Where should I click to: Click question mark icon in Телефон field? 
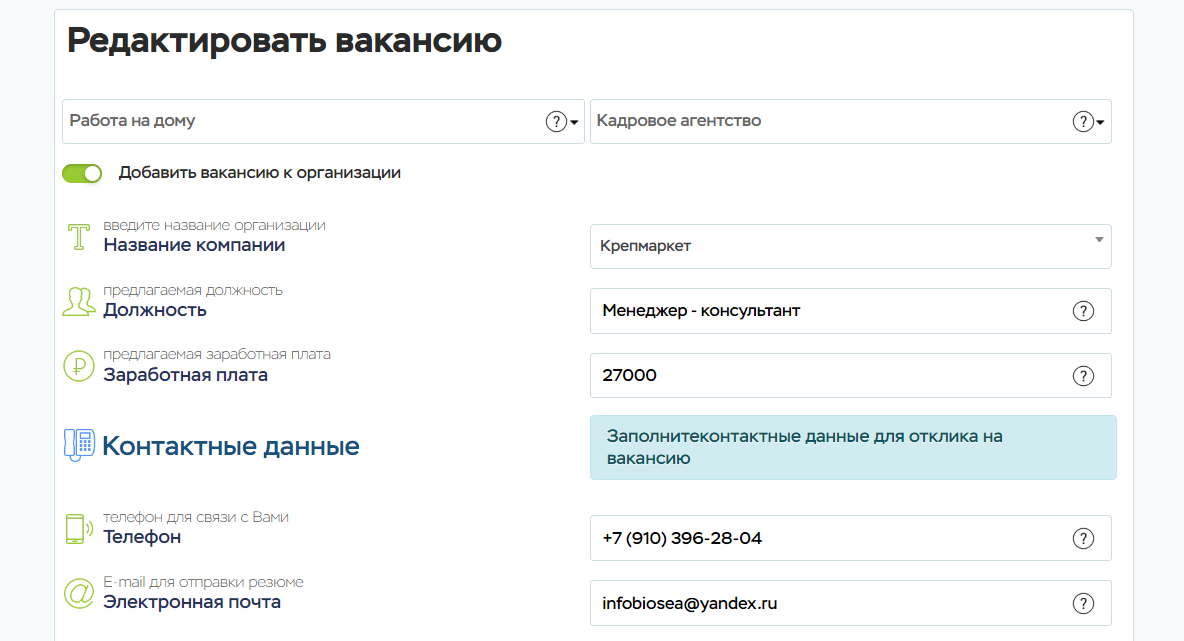tap(1083, 539)
